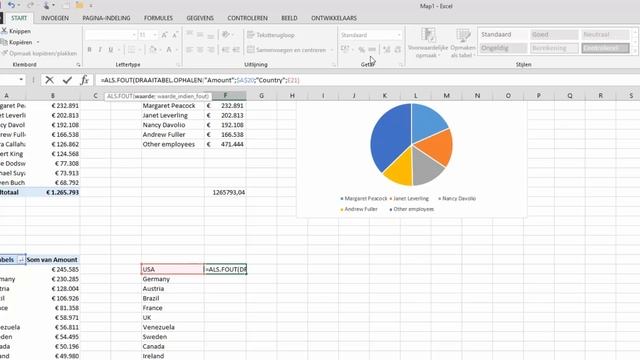Toggle center text alignment
The image size is (640, 360).
click(x=200, y=50)
